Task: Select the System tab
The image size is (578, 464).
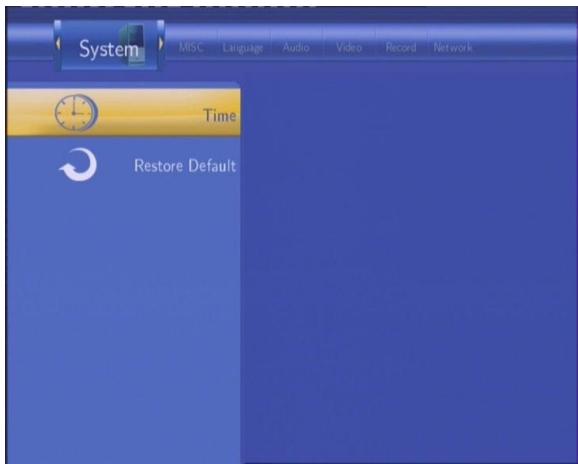Action: [x=109, y=46]
